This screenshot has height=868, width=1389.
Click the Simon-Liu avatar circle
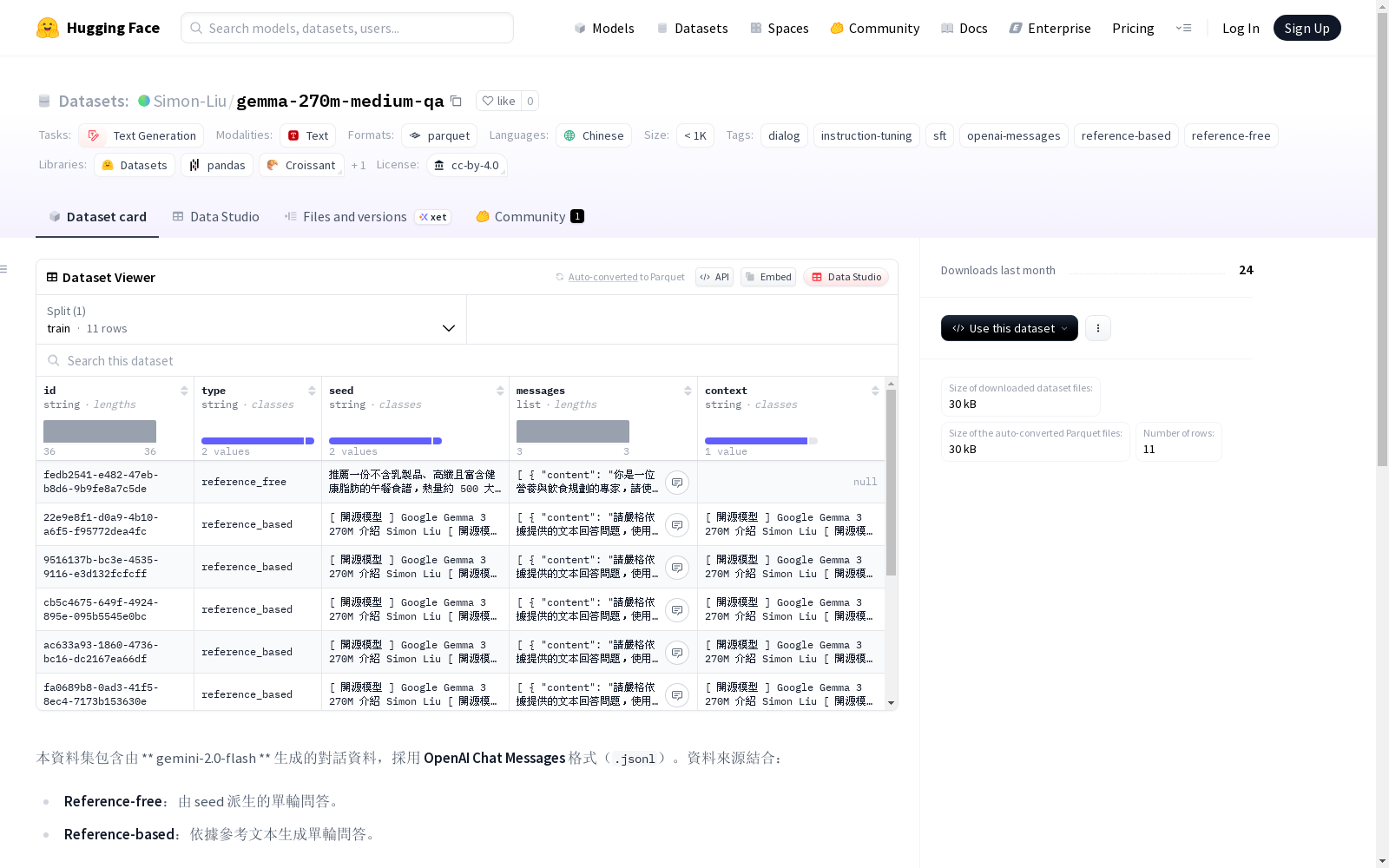tap(144, 101)
